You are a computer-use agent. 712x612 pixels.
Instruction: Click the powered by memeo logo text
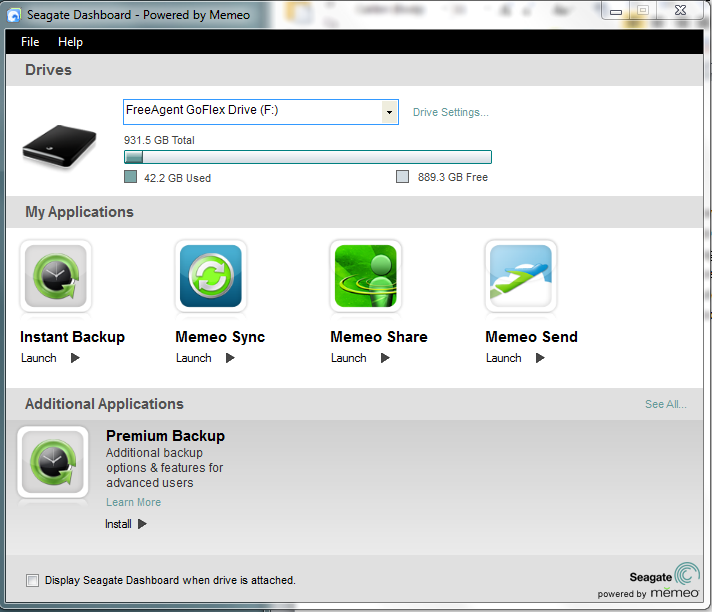648,593
